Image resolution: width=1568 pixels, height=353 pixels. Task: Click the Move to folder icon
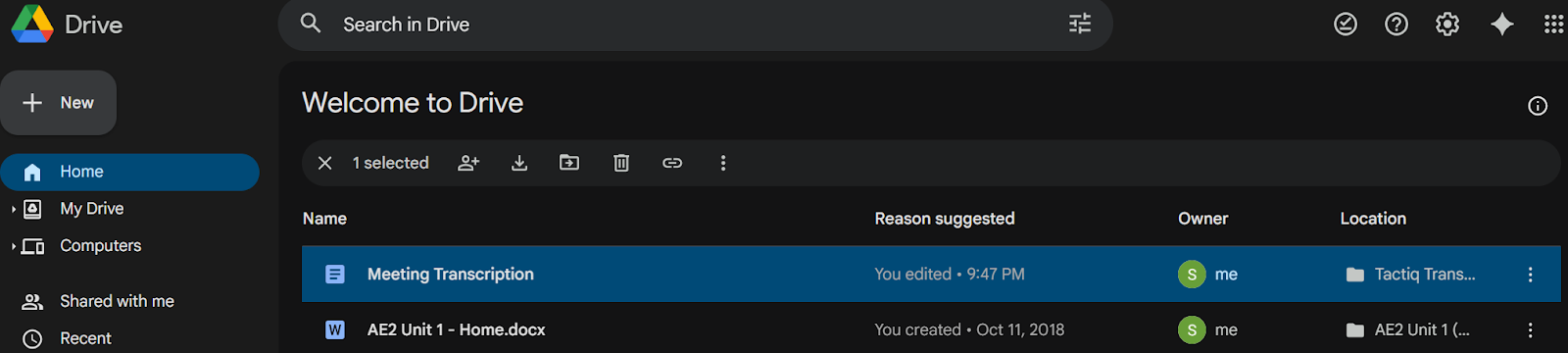[x=569, y=163]
